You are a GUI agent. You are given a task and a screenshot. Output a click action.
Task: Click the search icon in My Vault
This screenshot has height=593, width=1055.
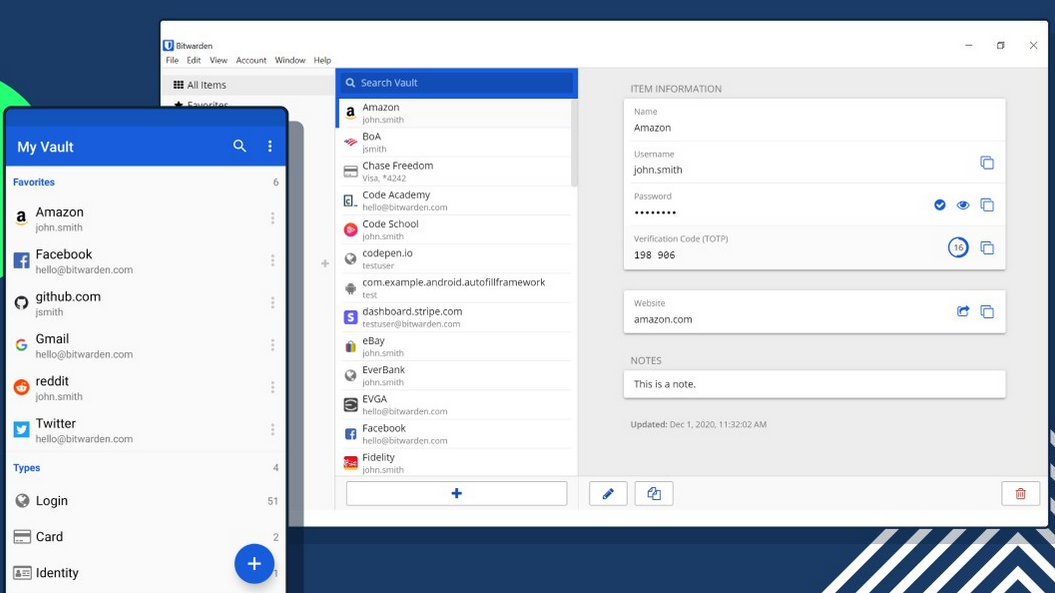tap(240, 146)
